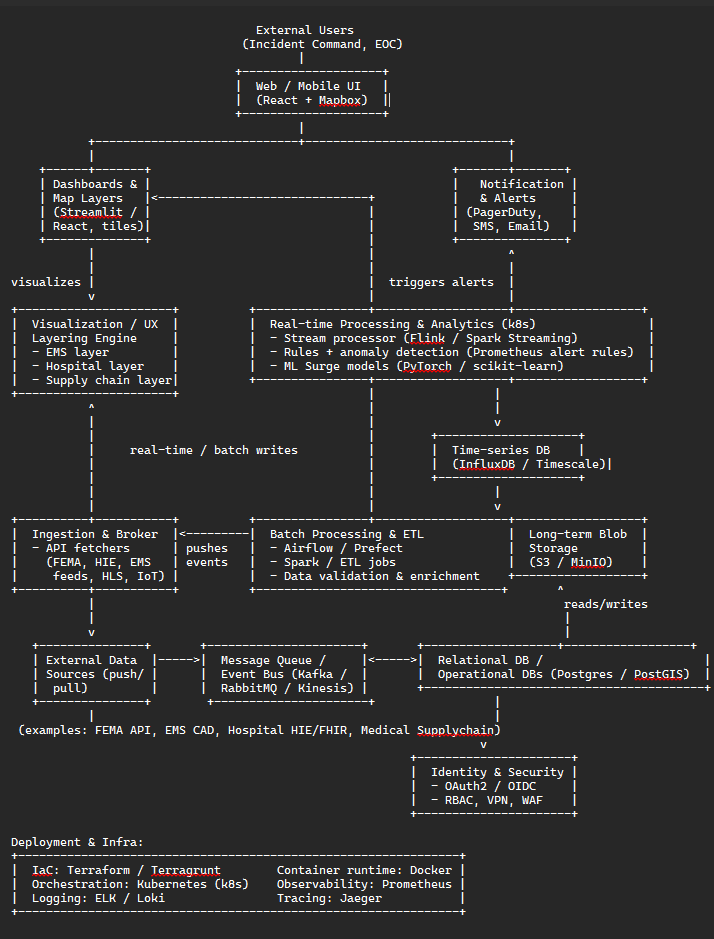Click '(Incident Command, EOC)' text
This screenshot has width=714, height=939.
(x=322, y=44)
